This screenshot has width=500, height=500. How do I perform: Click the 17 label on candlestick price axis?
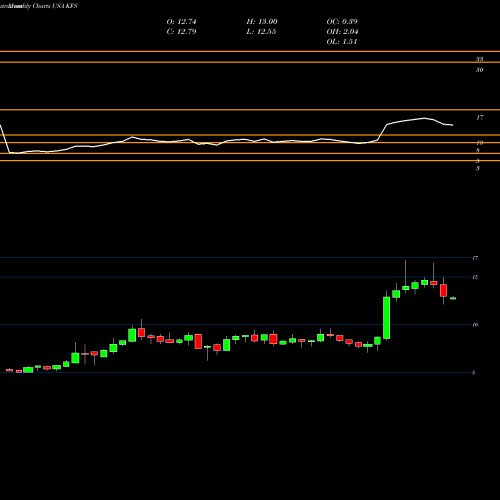(475, 258)
